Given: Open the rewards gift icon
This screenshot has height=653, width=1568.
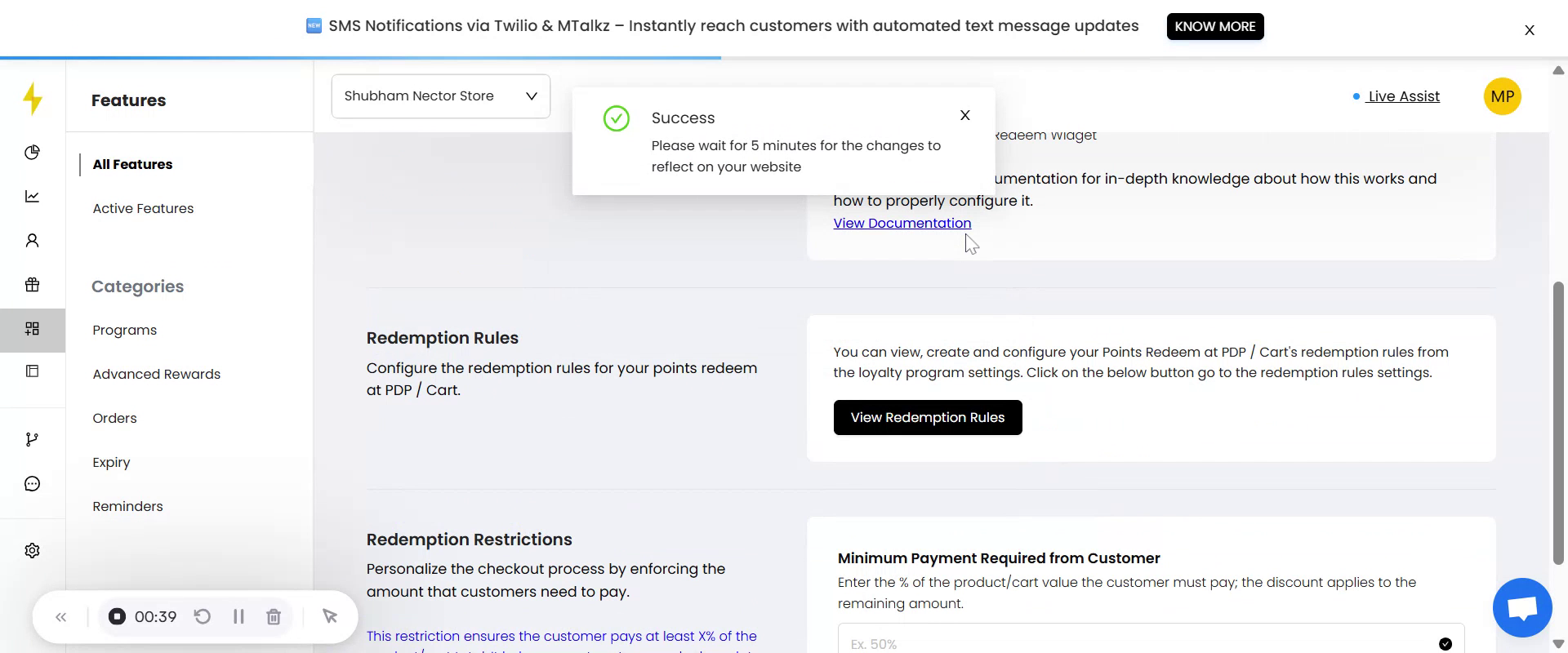Looking at the screenshot, I should point(32,285).
